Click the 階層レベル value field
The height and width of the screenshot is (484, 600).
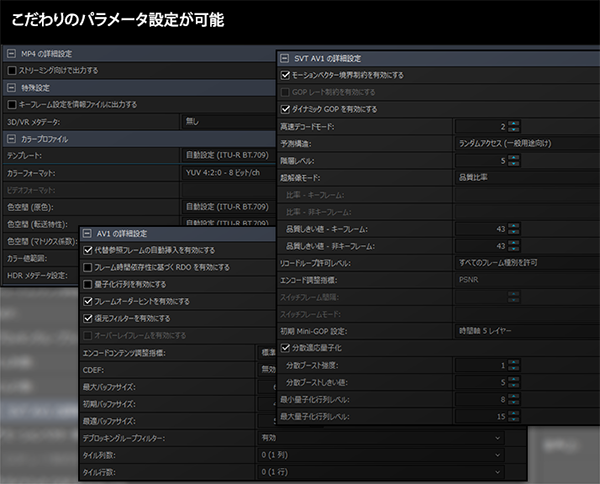click(481, 161)
